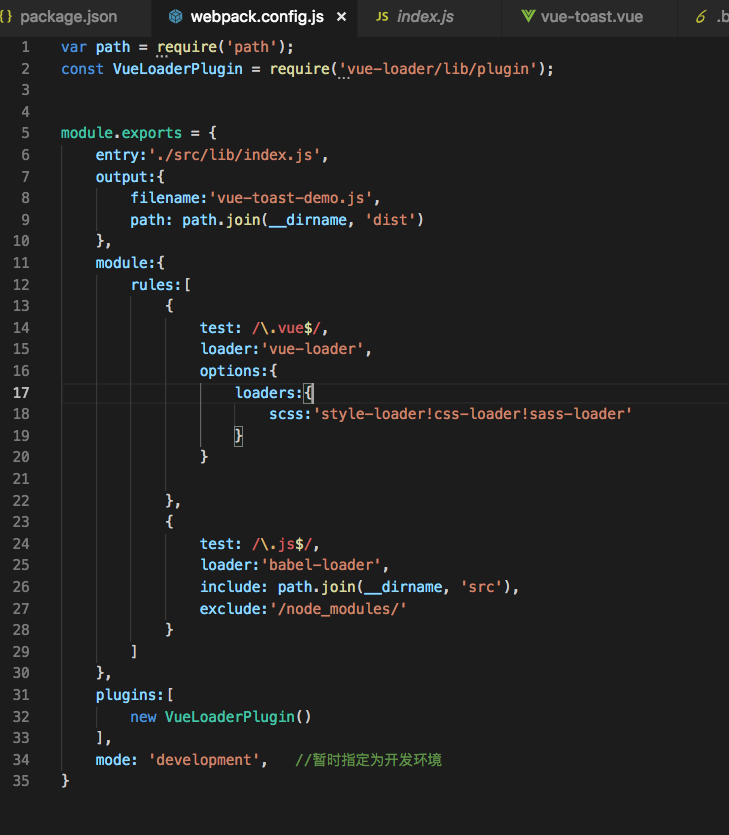This screenshot has width=729, height=835.
Task: Click the 'path' string on line 1
Action: (252, 47)
